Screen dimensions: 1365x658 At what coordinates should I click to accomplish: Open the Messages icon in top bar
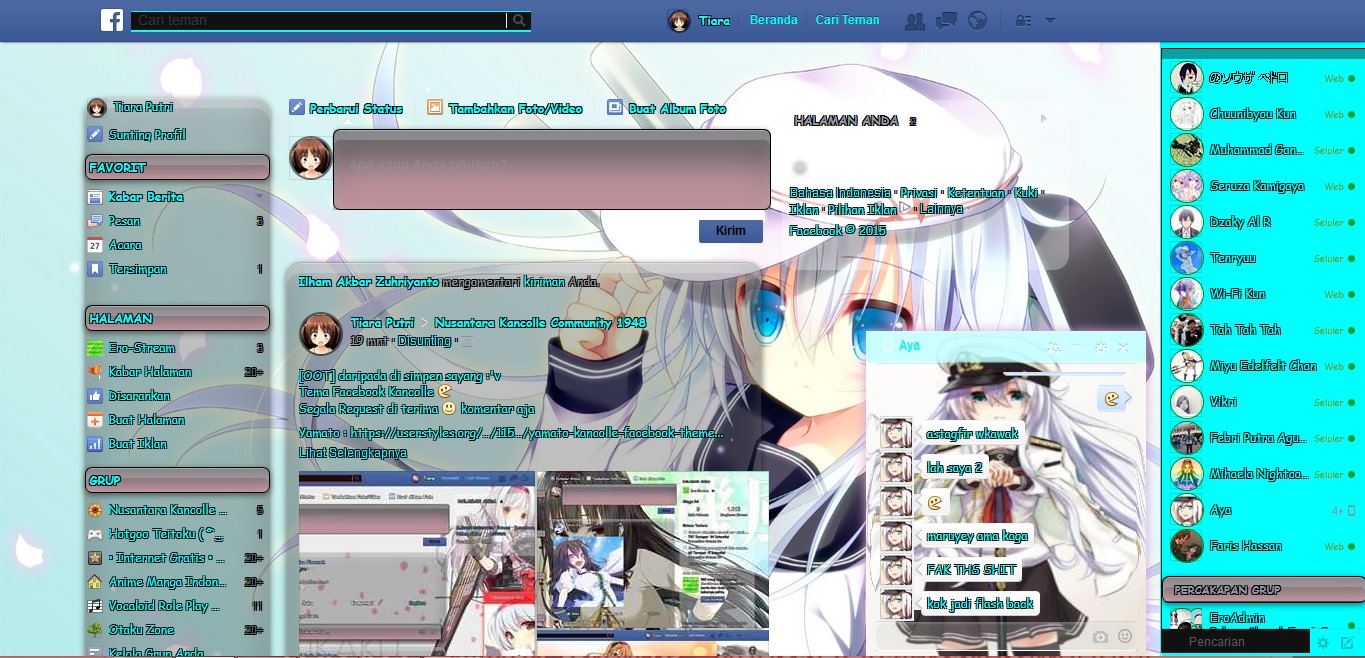coord(945,20)
